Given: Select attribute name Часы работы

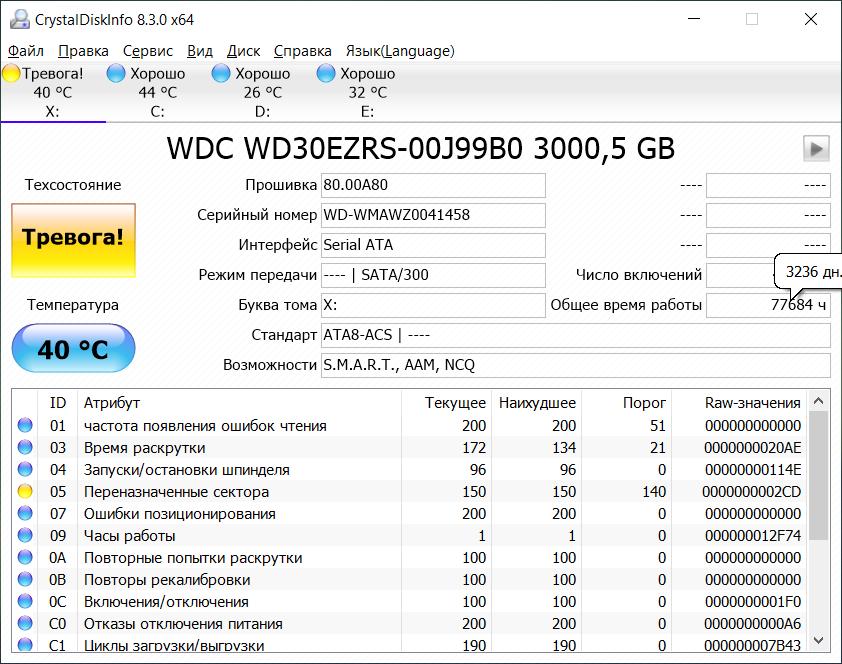Looking at the screenshot, I should (129, 536).
